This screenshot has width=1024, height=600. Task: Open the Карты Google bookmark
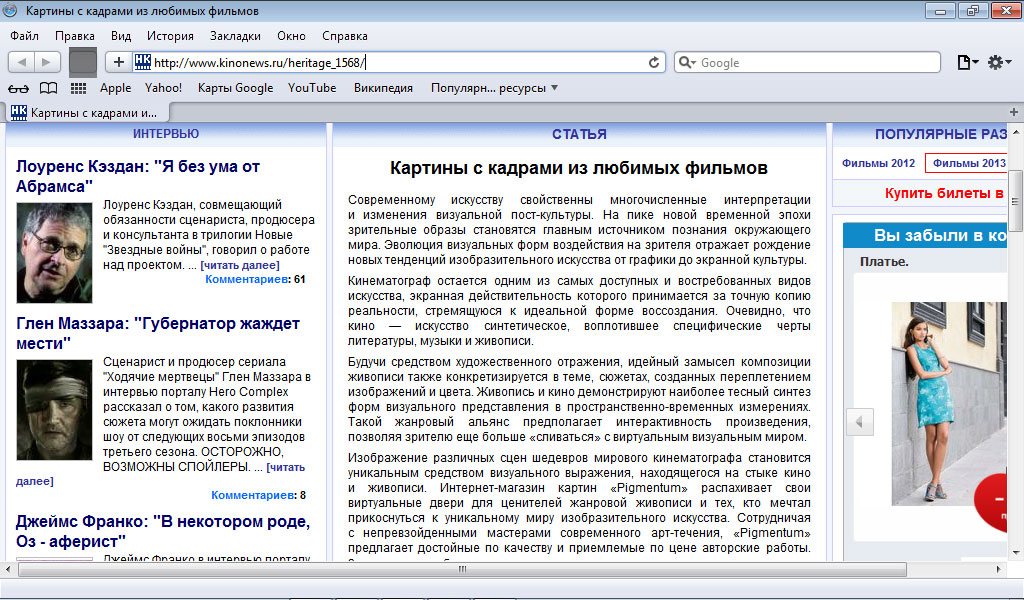point(235,88)
